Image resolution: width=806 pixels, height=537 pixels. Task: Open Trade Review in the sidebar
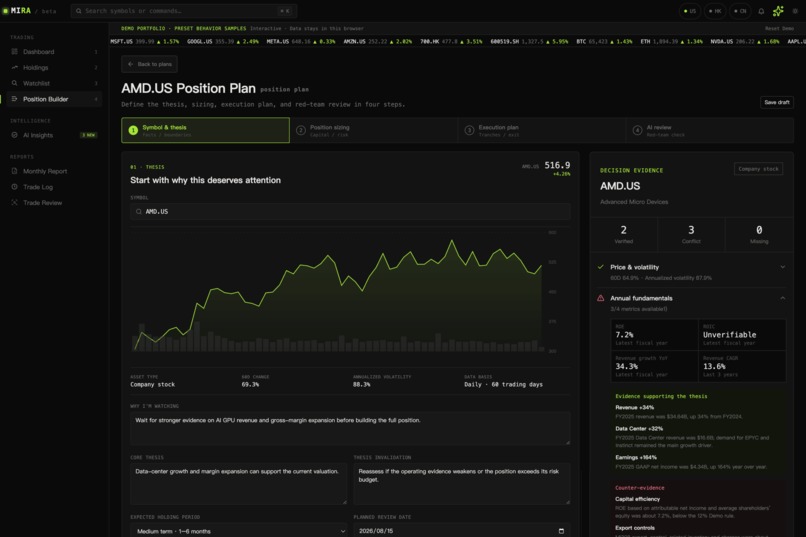coord(54,202)
